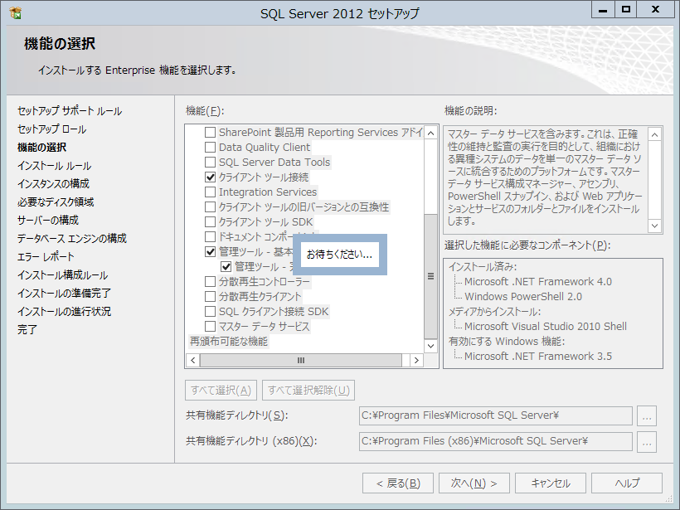The width and height of the screenshot is (680, 510).
Task: Click インストール済み: group heading
Action: 482,267
